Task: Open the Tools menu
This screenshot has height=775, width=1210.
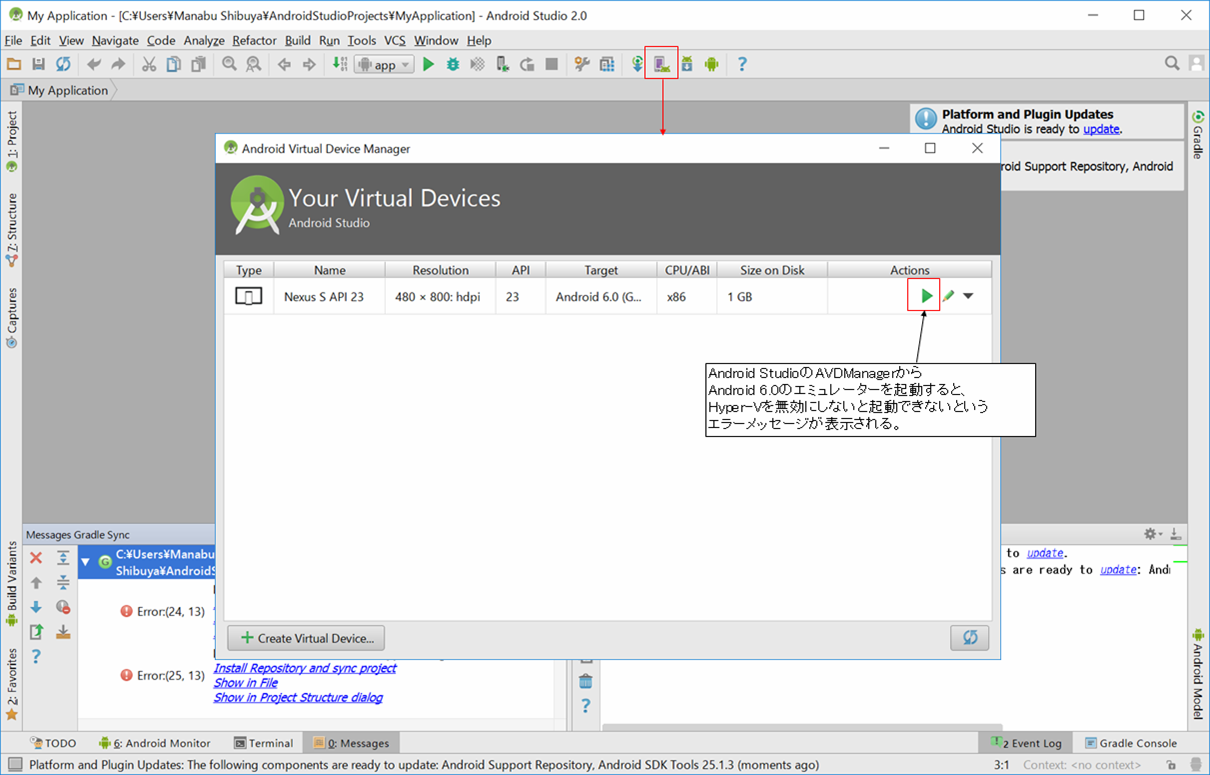Action: click(x=362, y=40)
